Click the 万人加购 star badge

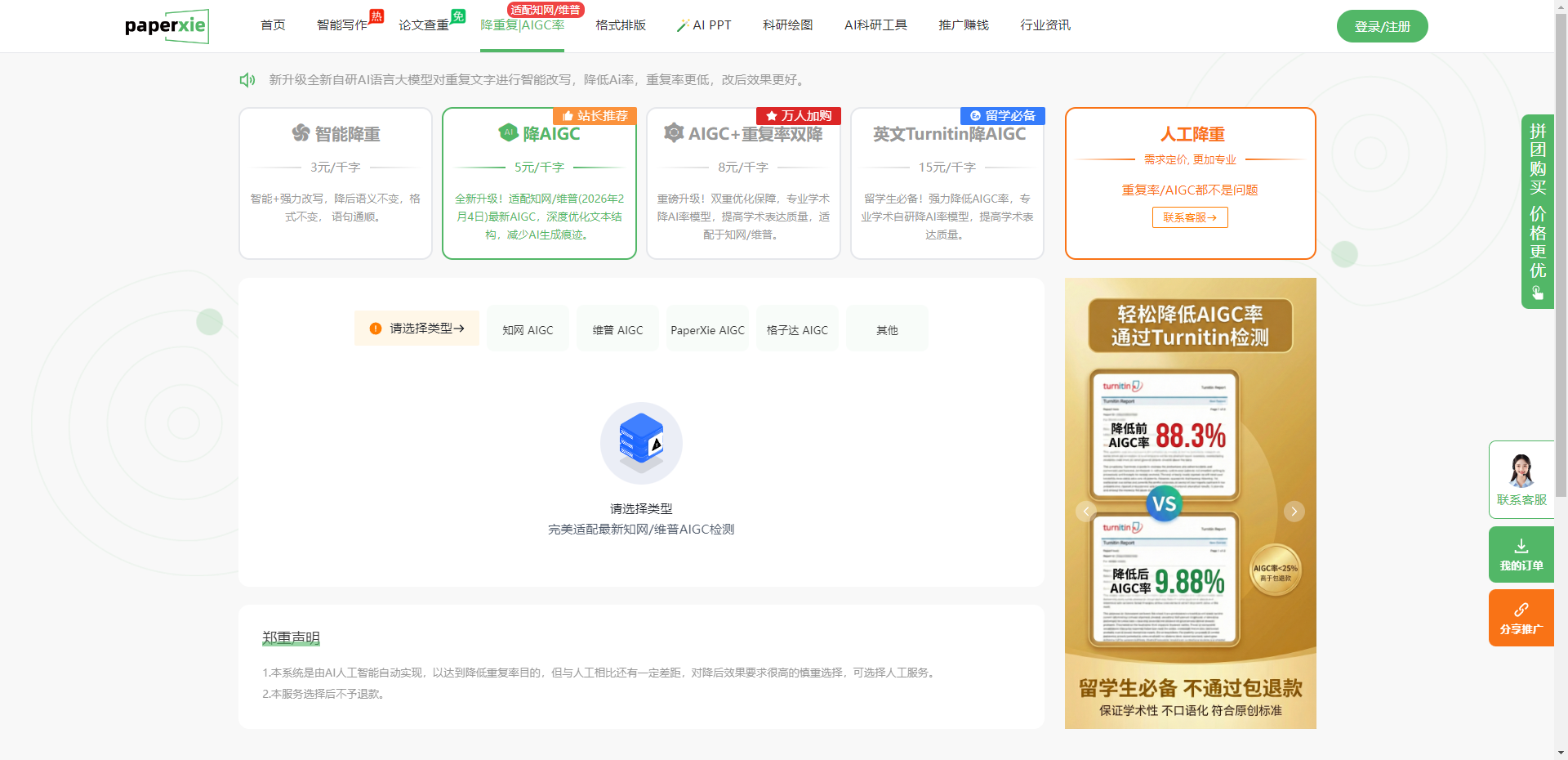(799, 116)
